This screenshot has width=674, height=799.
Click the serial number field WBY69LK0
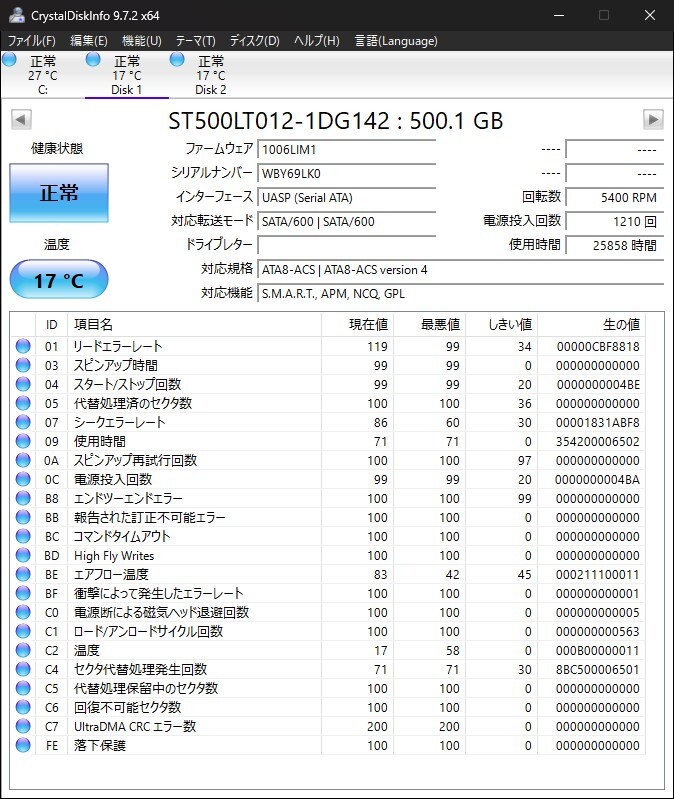pos(346,173)
